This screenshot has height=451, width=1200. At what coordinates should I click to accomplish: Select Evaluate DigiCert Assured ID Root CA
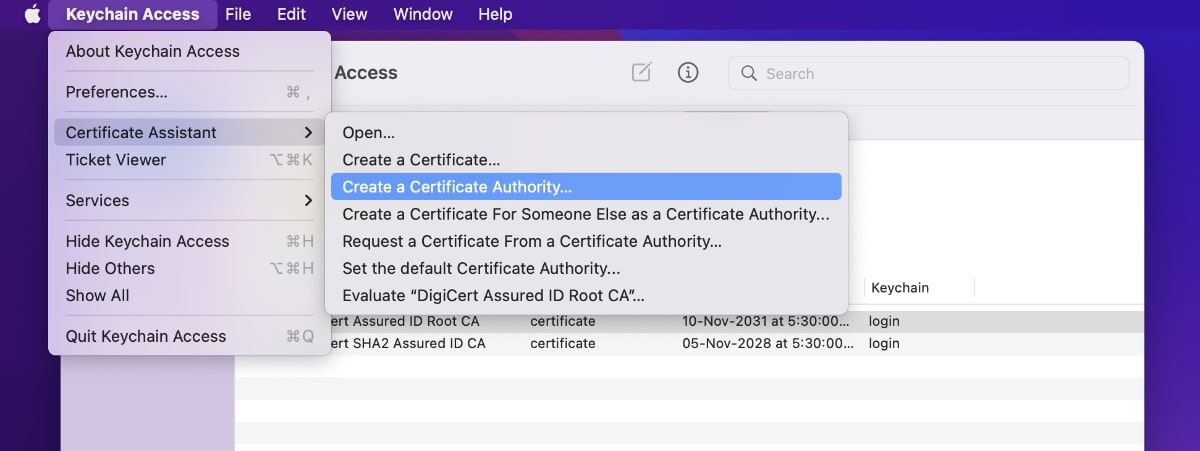tap(493, 295)
